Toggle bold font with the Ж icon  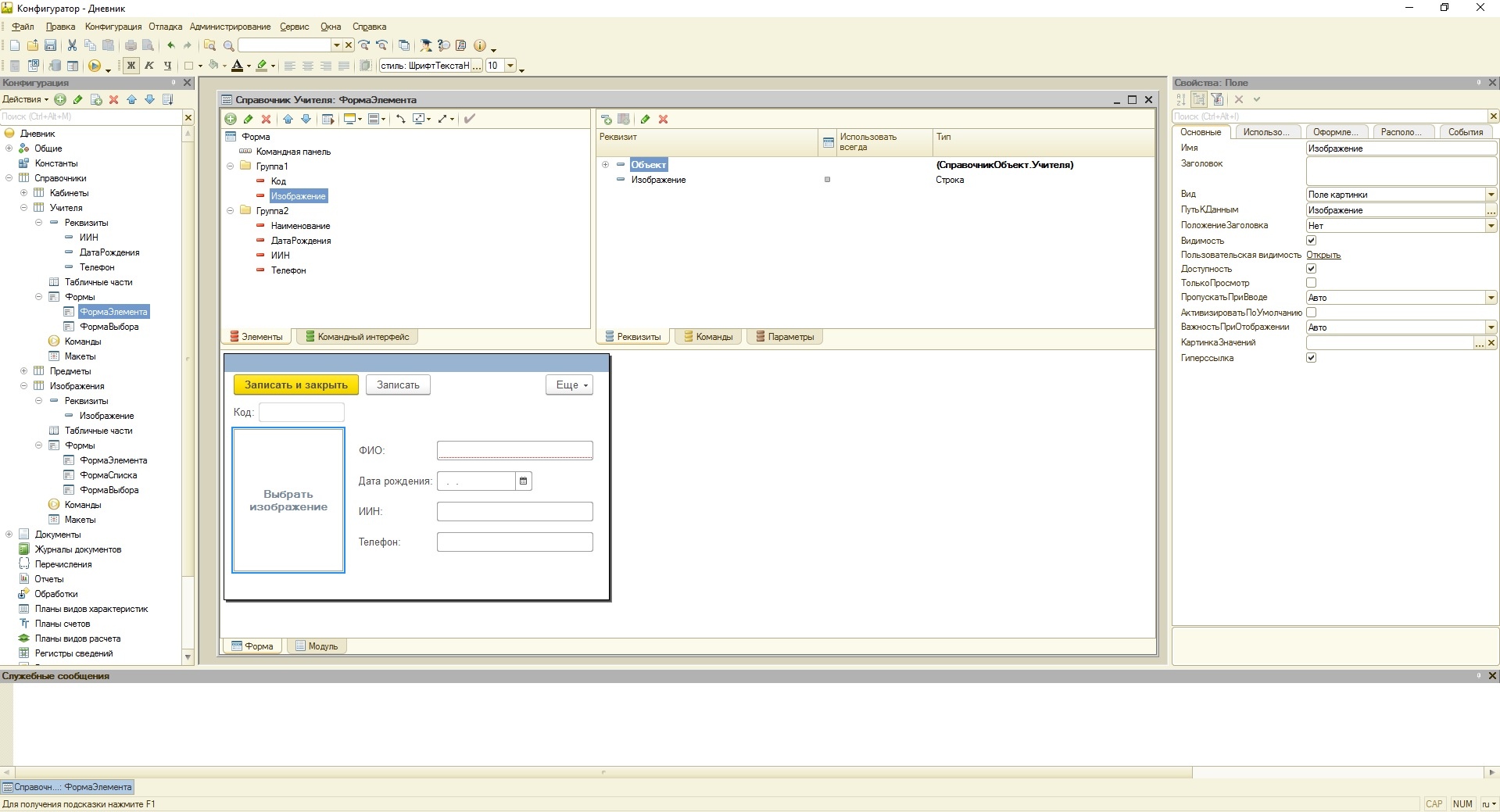point(131,66)
